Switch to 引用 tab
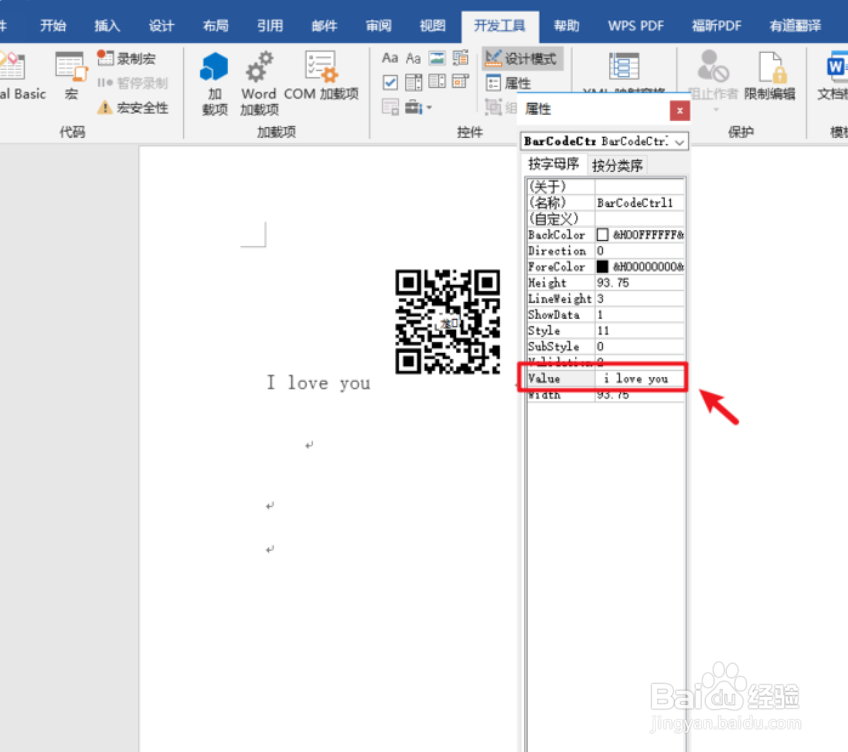 (x=270, y=25)
